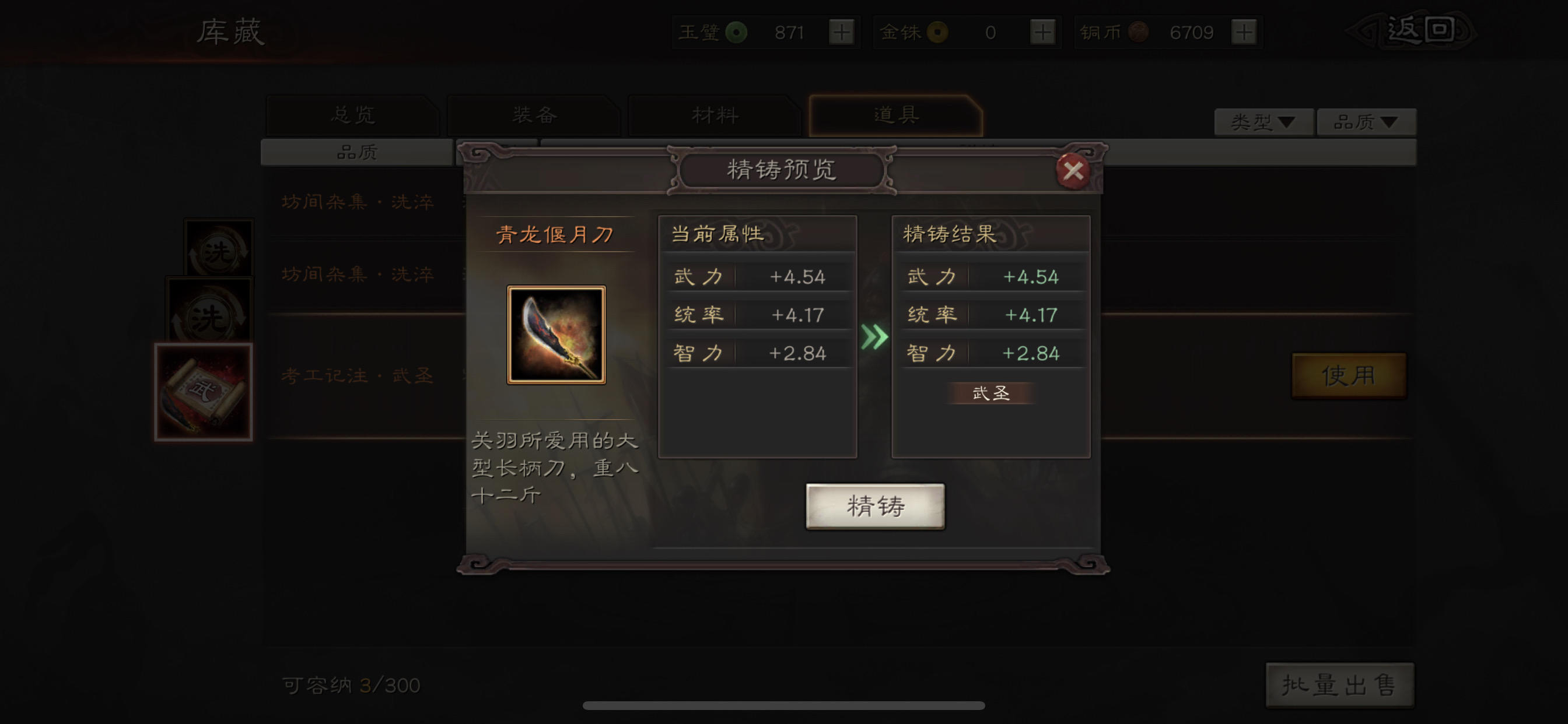
Task: Click the 青龙偃月刀 weapon icon
Action: point(556,335)
